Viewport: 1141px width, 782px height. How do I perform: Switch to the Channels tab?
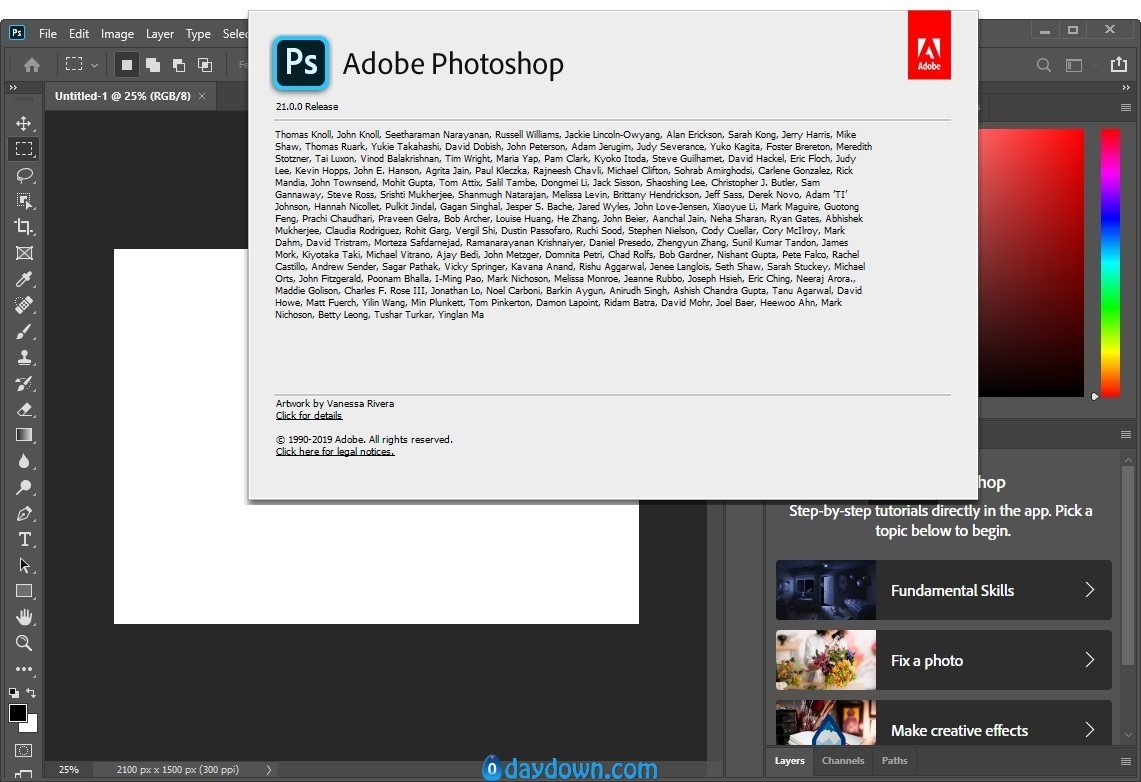click(843, 760)
